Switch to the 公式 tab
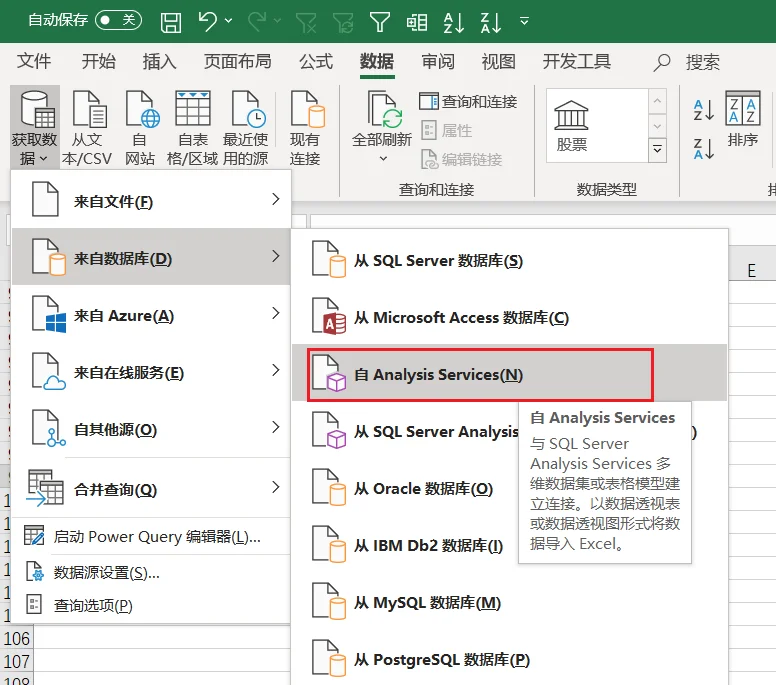 point(316,61)
